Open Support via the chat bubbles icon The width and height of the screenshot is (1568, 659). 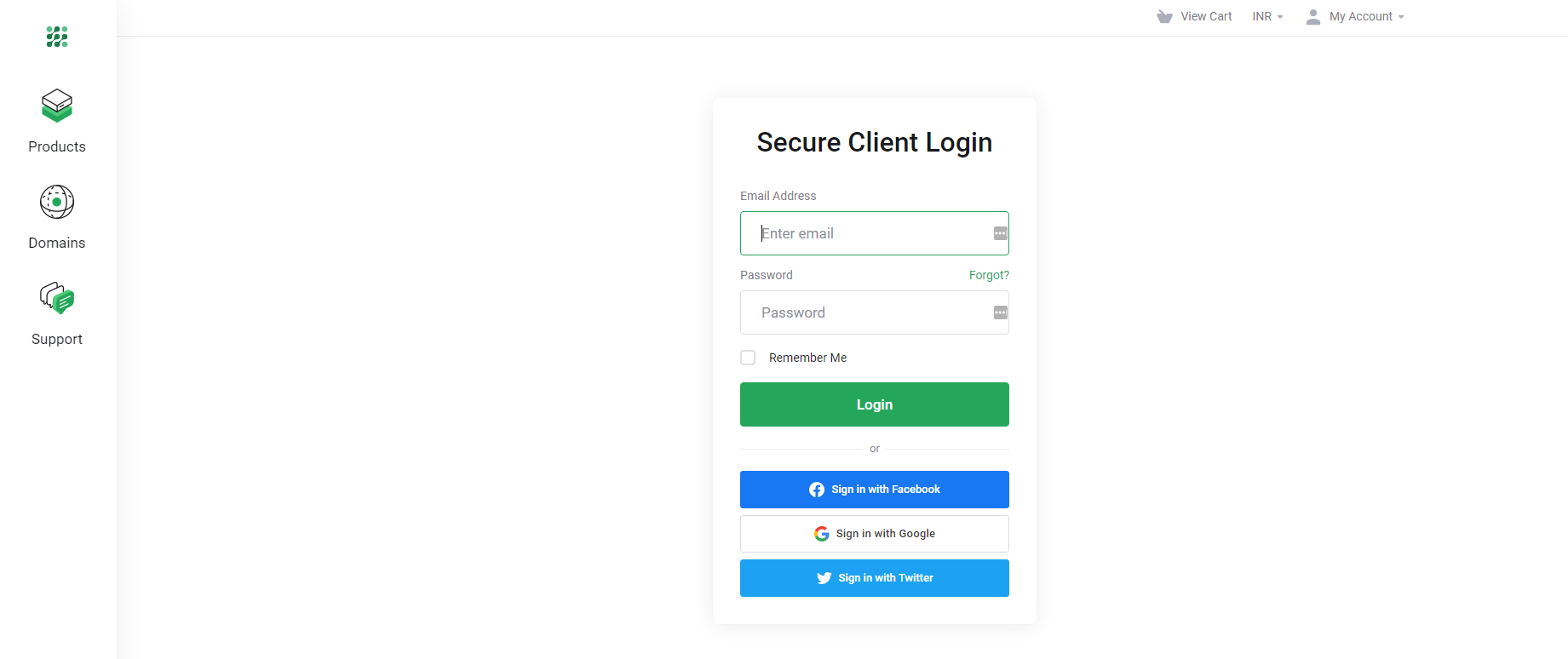(x=57, y=298)
